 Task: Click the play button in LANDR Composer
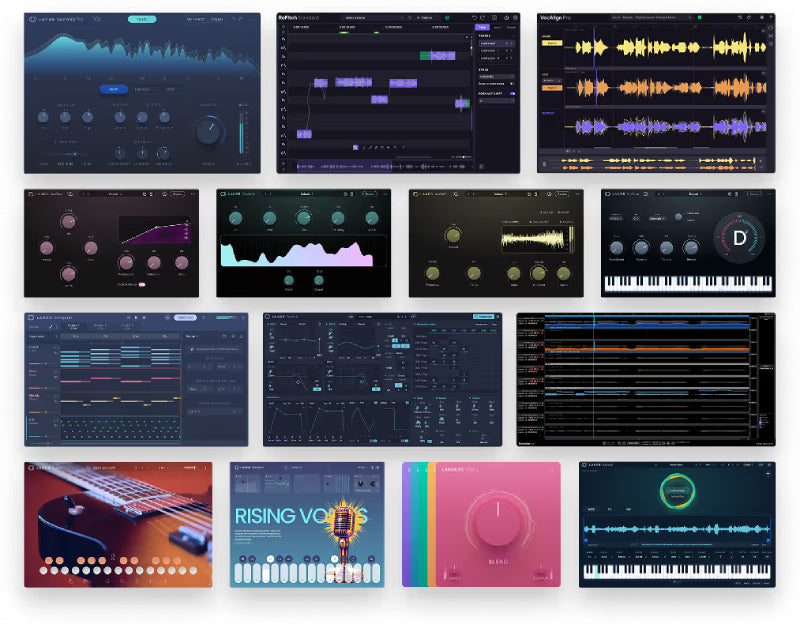click(136, 317)
